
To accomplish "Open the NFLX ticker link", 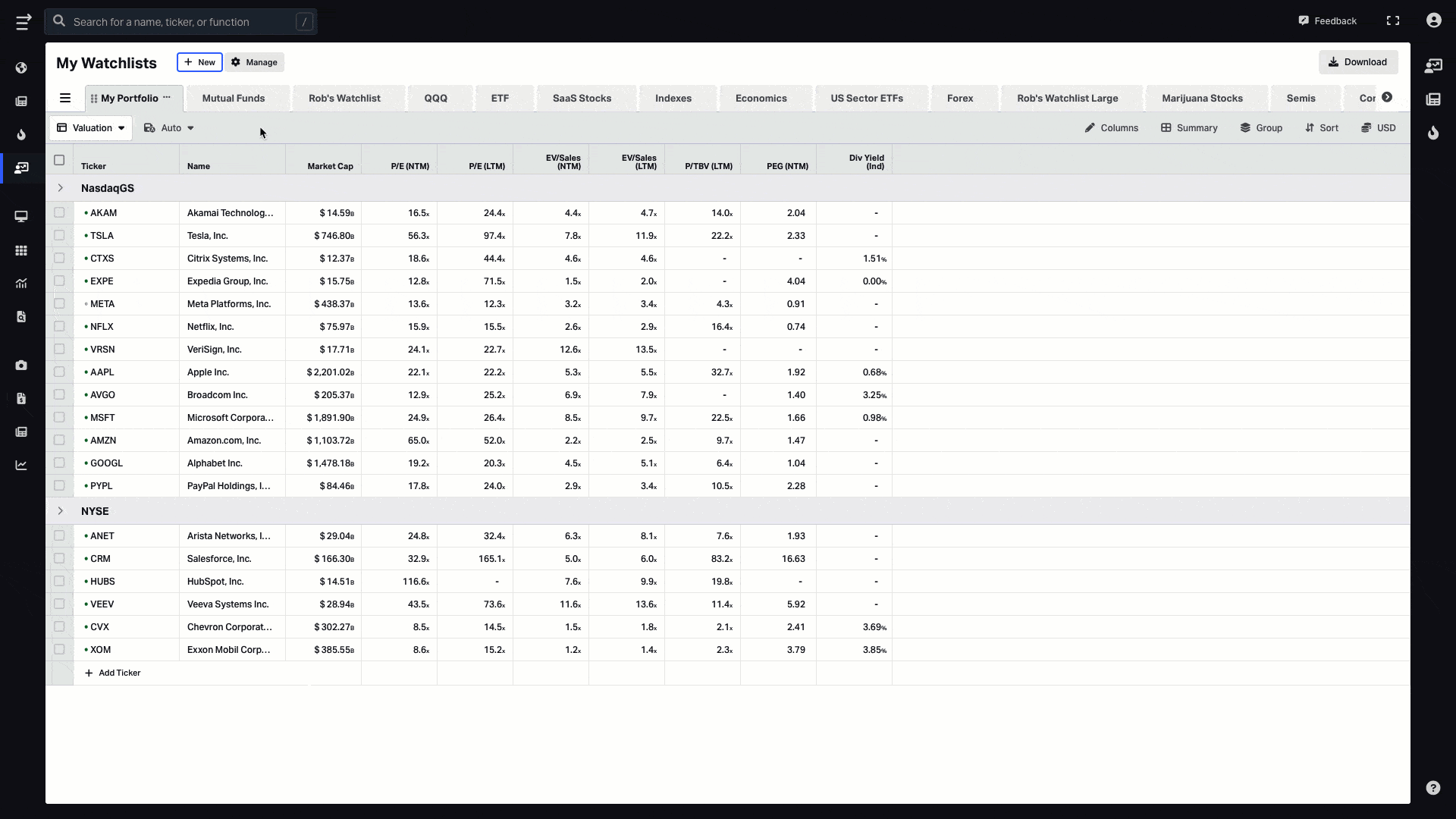I will coord(102,327).
